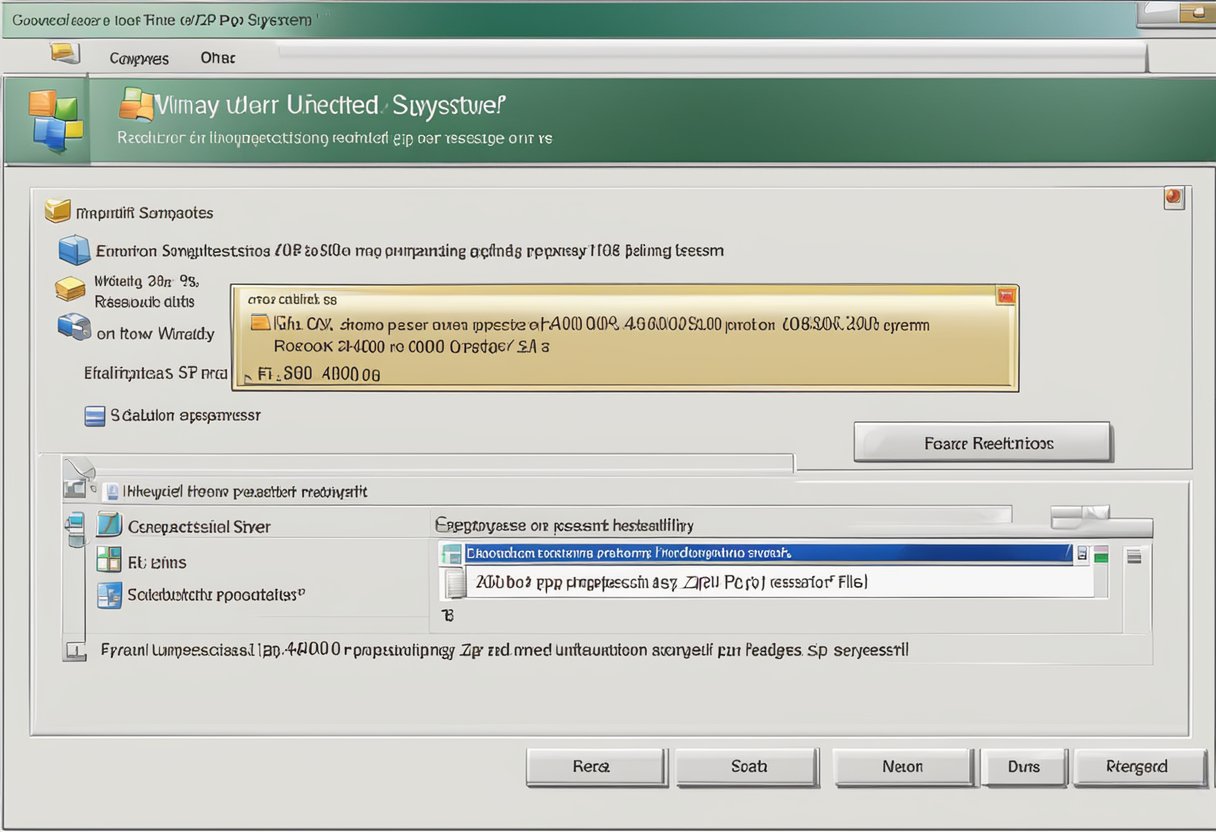The width and height of the screenshot is (1216, 832).
Task: Click the blue icon beside 'Solebutchtr ppoodtalies'
Action: tap(108, 596)
